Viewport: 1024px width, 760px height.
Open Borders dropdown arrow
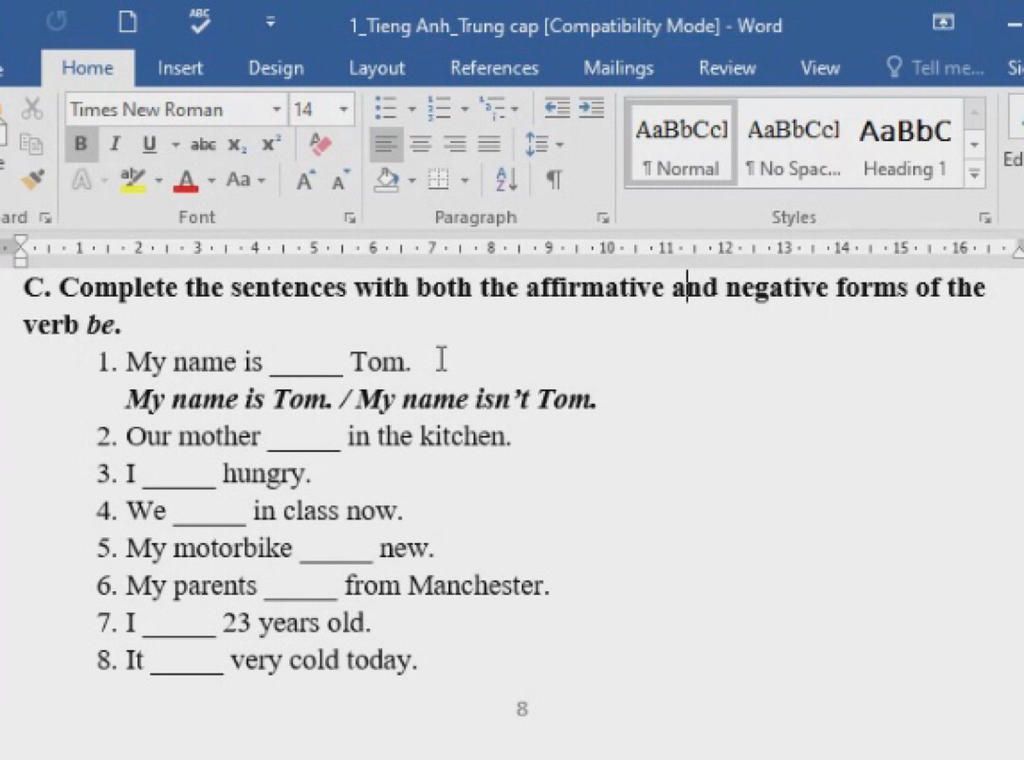click(465, 180)
